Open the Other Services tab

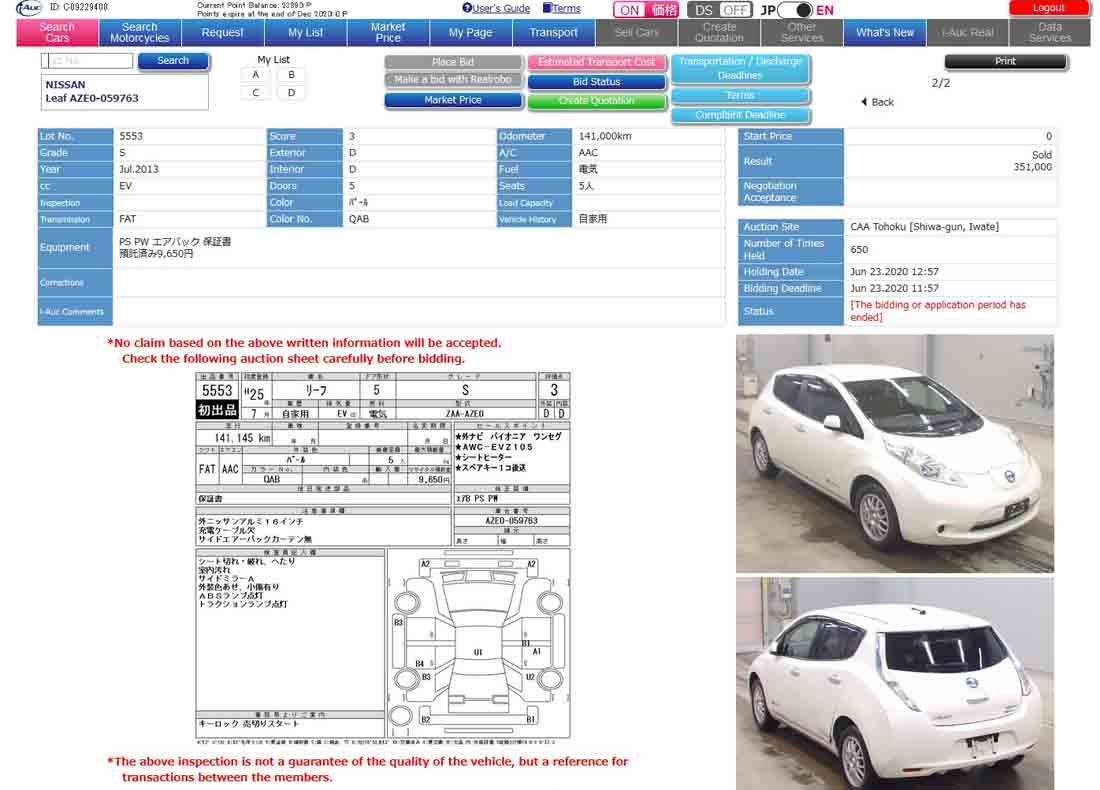(802, 32)
